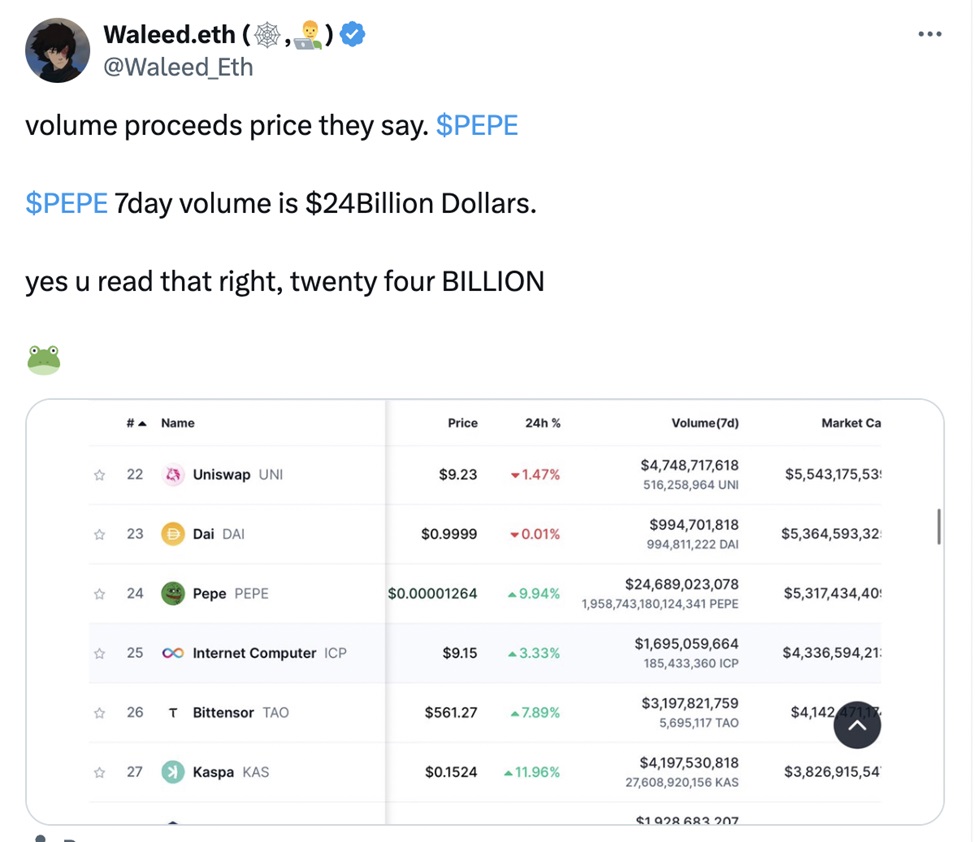This screenshot has width=975, height=842.
Task: Click Waleed.eth profile avatar
Action: pyautogui.click(x=57, y=49)
